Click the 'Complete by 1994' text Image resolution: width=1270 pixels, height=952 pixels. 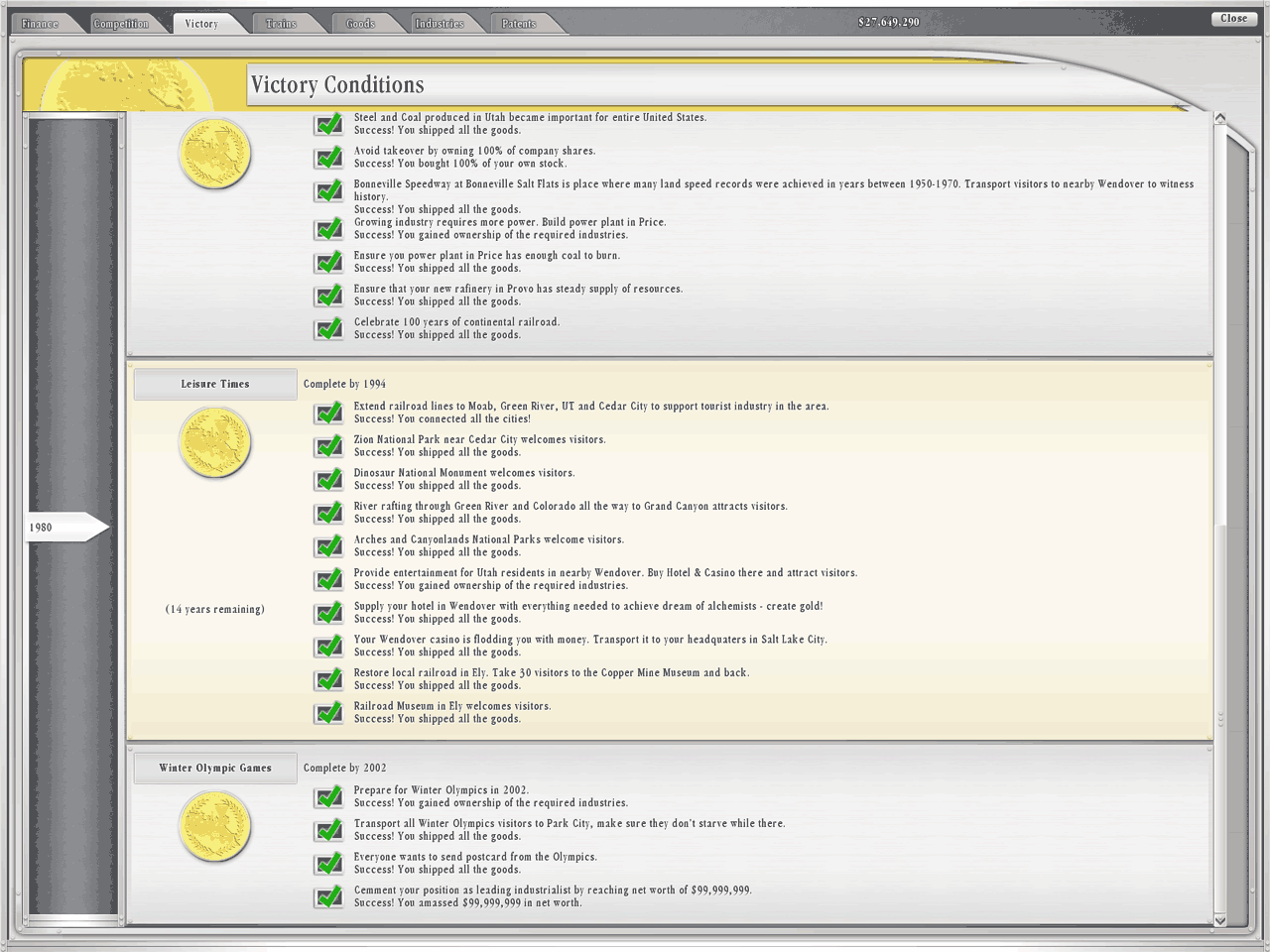click(345, 385)
